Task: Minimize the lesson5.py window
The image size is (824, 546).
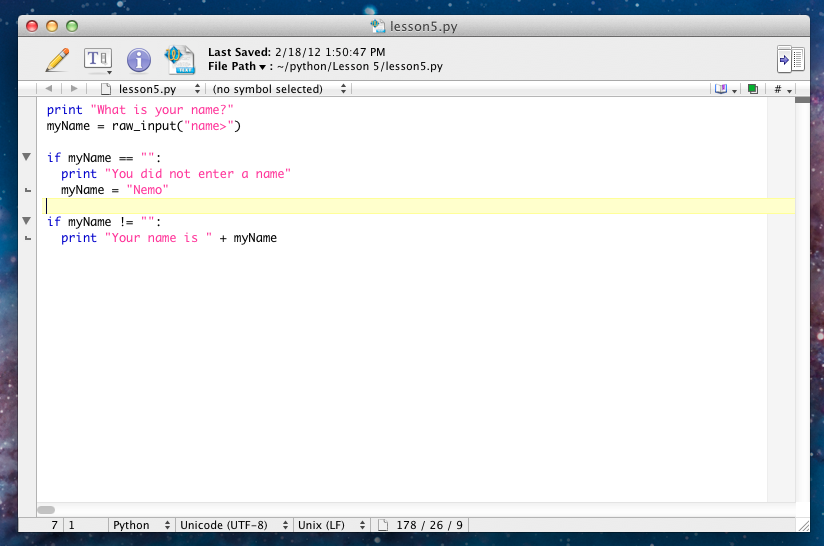Action: pyautogui.click(x=52, y=26)
